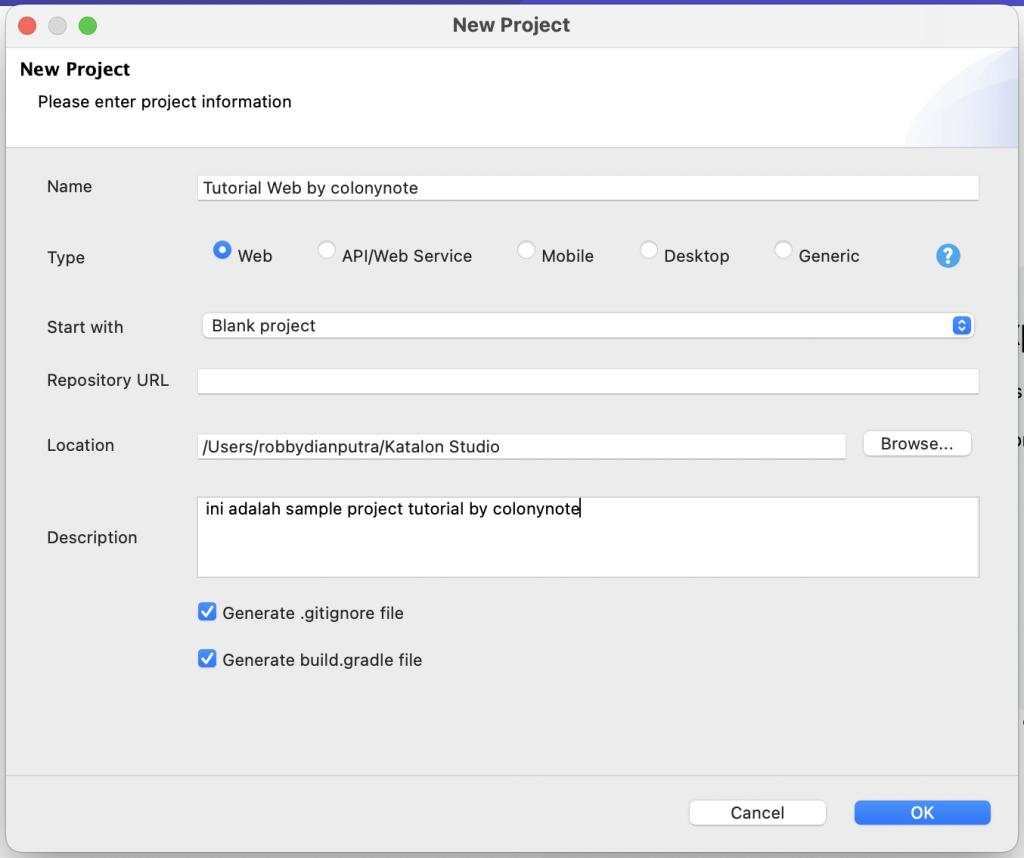The width and height of the screenshot is (1024, 858).
Task: Select the Web project type
Action: [222, 251]
